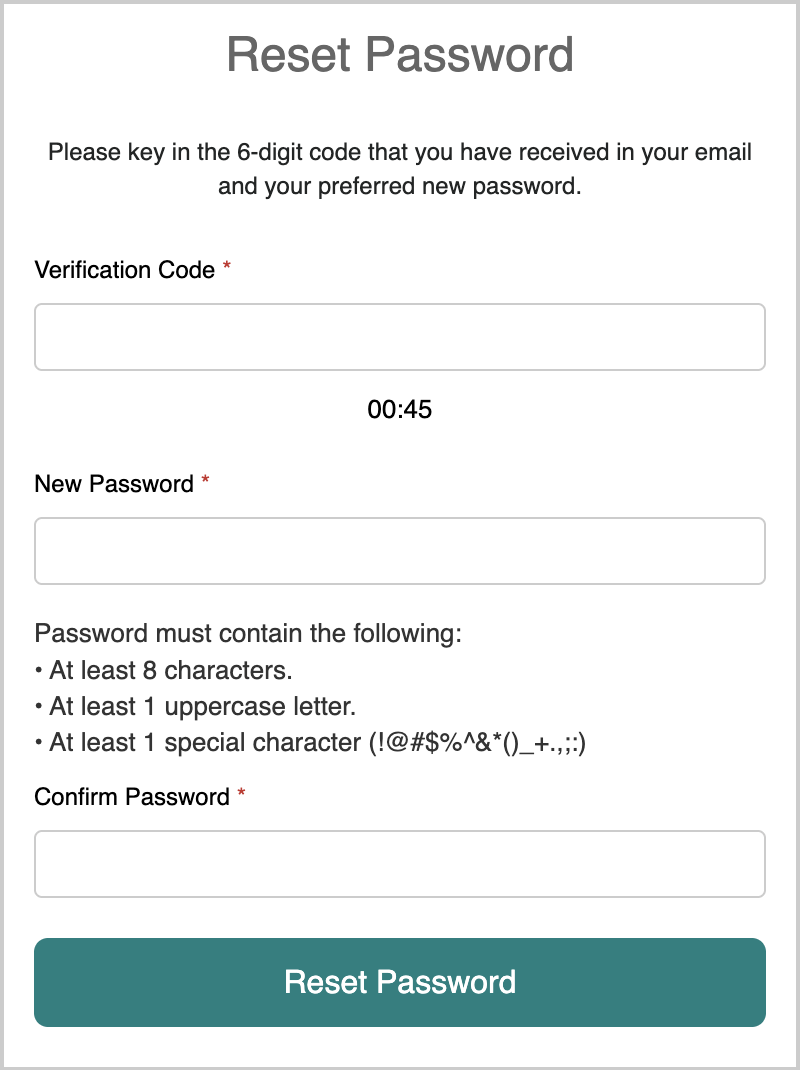Focus the New Password text box

tap(400, 551)
